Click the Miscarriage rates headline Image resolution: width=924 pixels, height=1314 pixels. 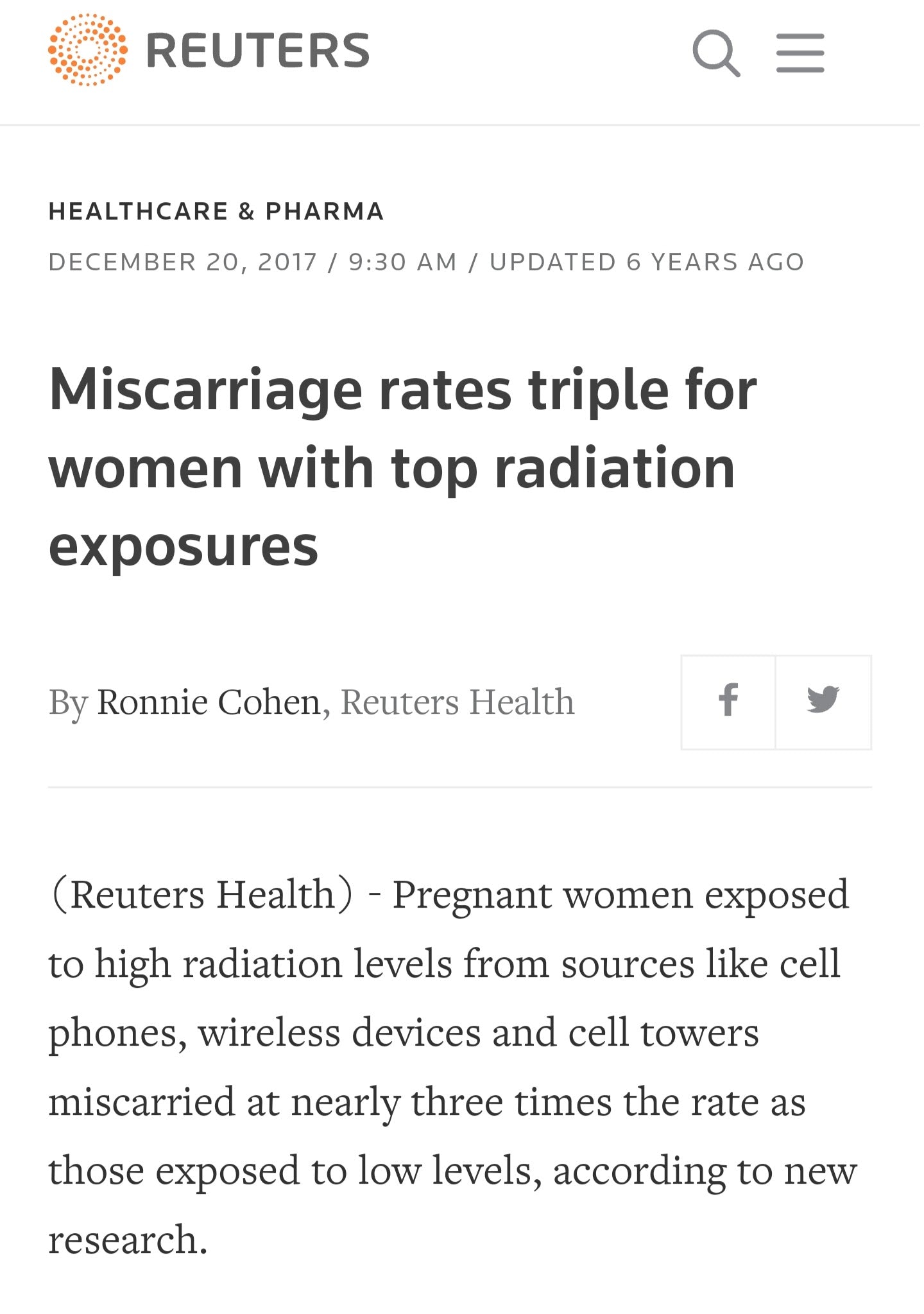(x=403, y=468)
